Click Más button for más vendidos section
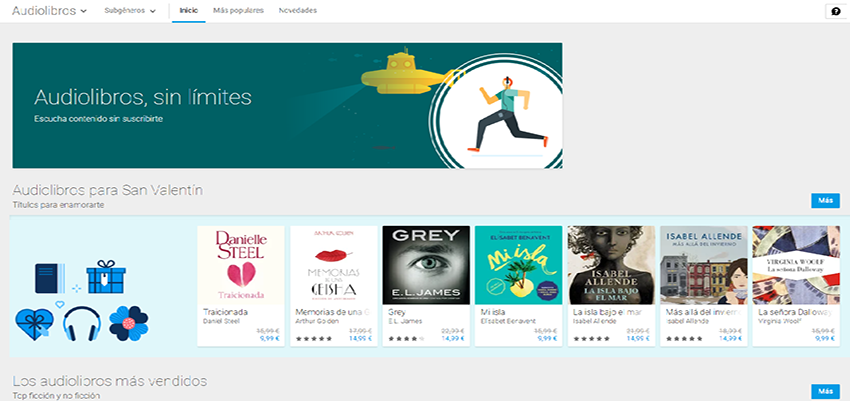Image resolution: width=850 pixels, height=401 pixels. [825, 391]
